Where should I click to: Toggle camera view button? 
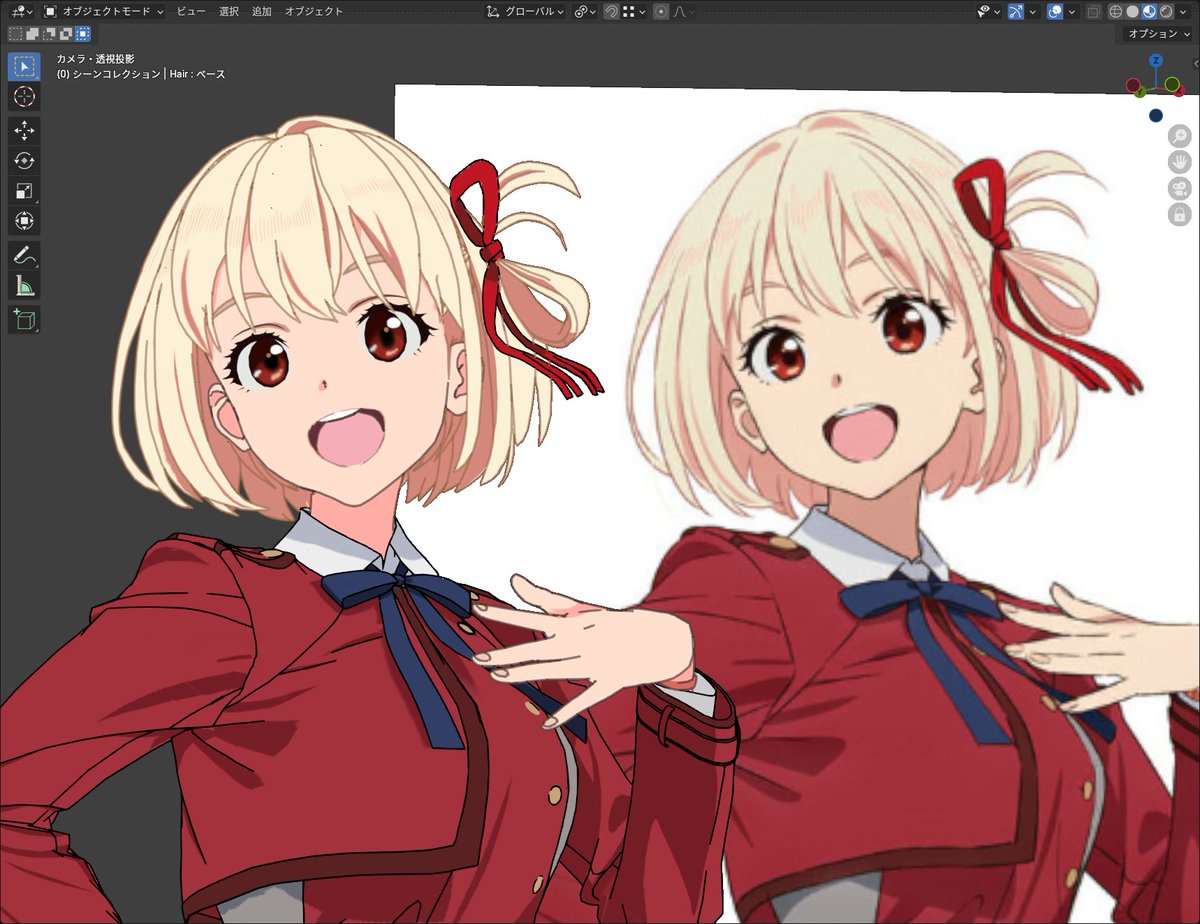tap(1180, 188)
